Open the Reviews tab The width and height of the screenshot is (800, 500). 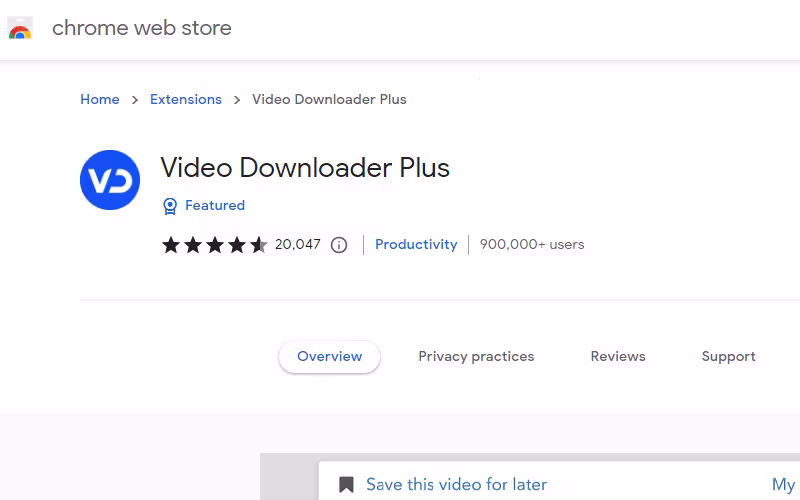pos(618,356)
